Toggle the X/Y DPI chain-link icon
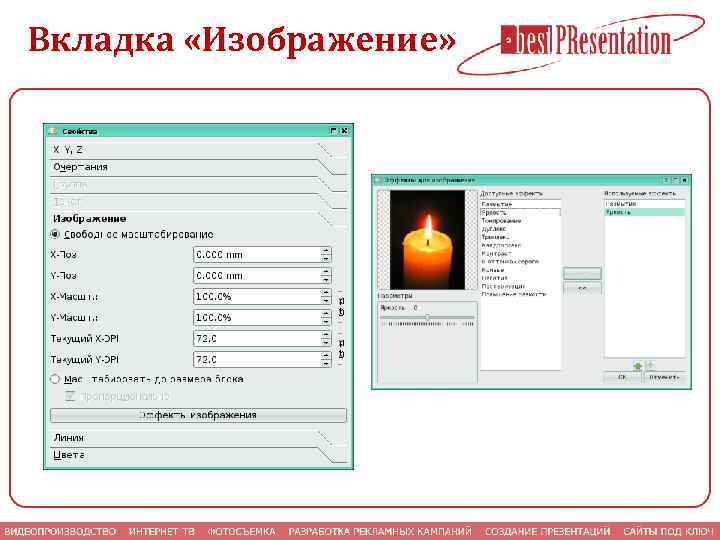This screenshot has height=540, width=720. (341, 349)
